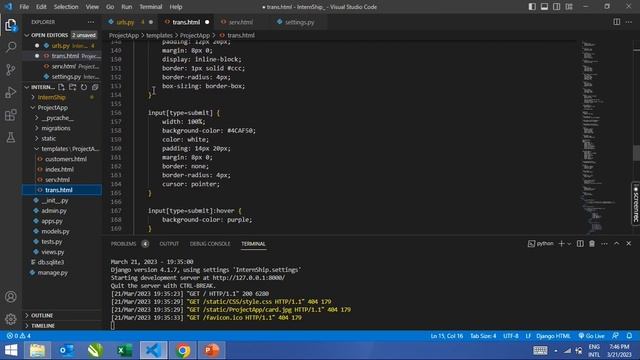Change UTF-8 file encoding
Viewport: 640px width, 360px height.
pos(511,336)
